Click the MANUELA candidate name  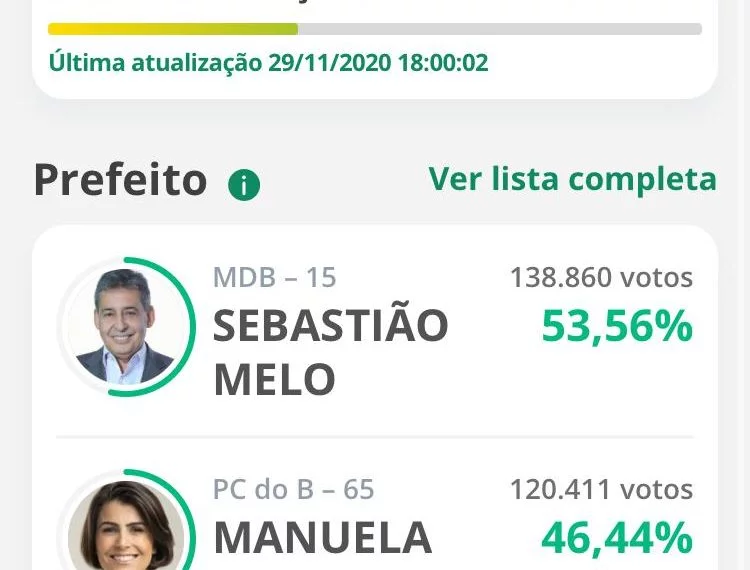[323, 538]
